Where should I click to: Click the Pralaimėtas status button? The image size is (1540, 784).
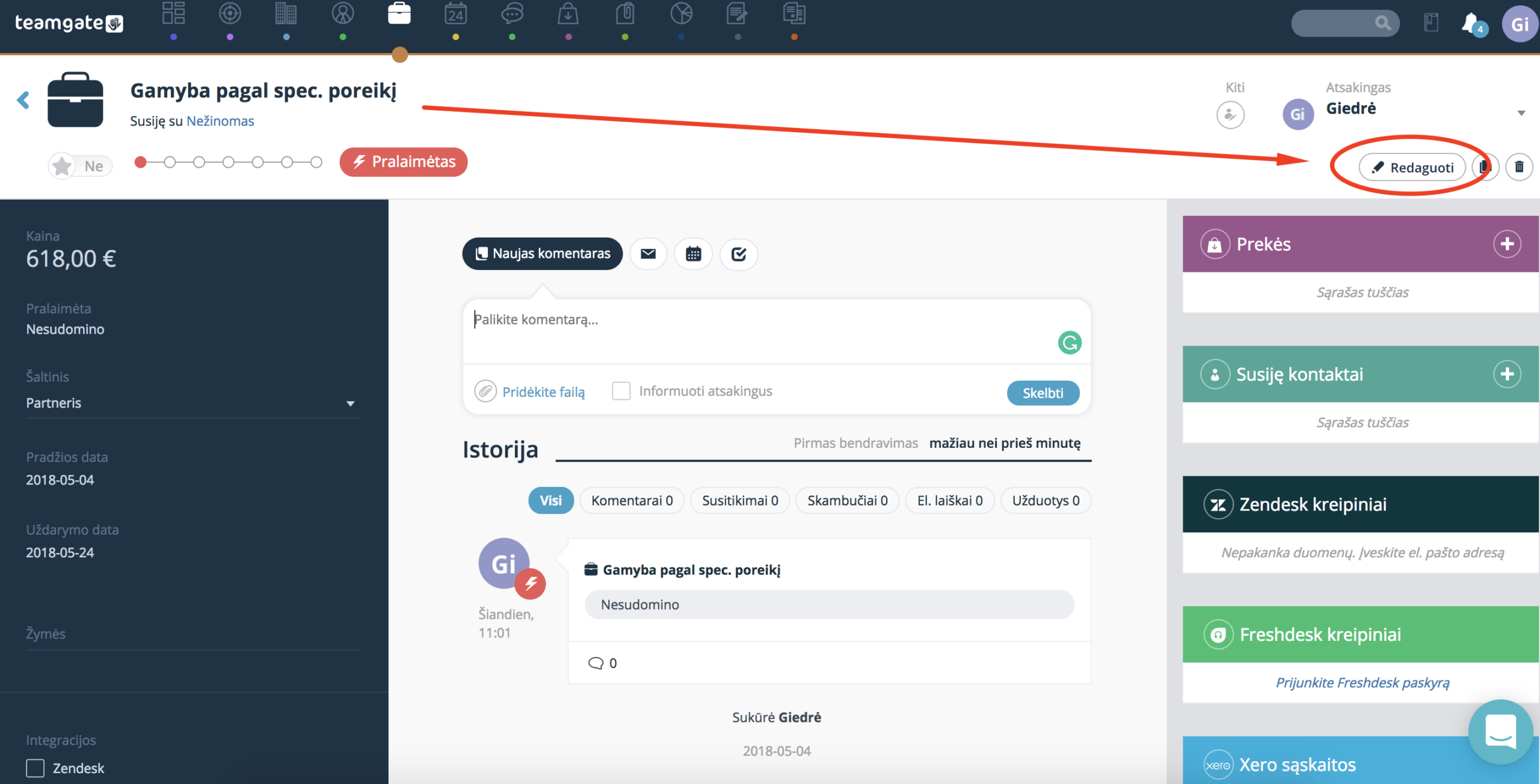(x=403, y=162)
